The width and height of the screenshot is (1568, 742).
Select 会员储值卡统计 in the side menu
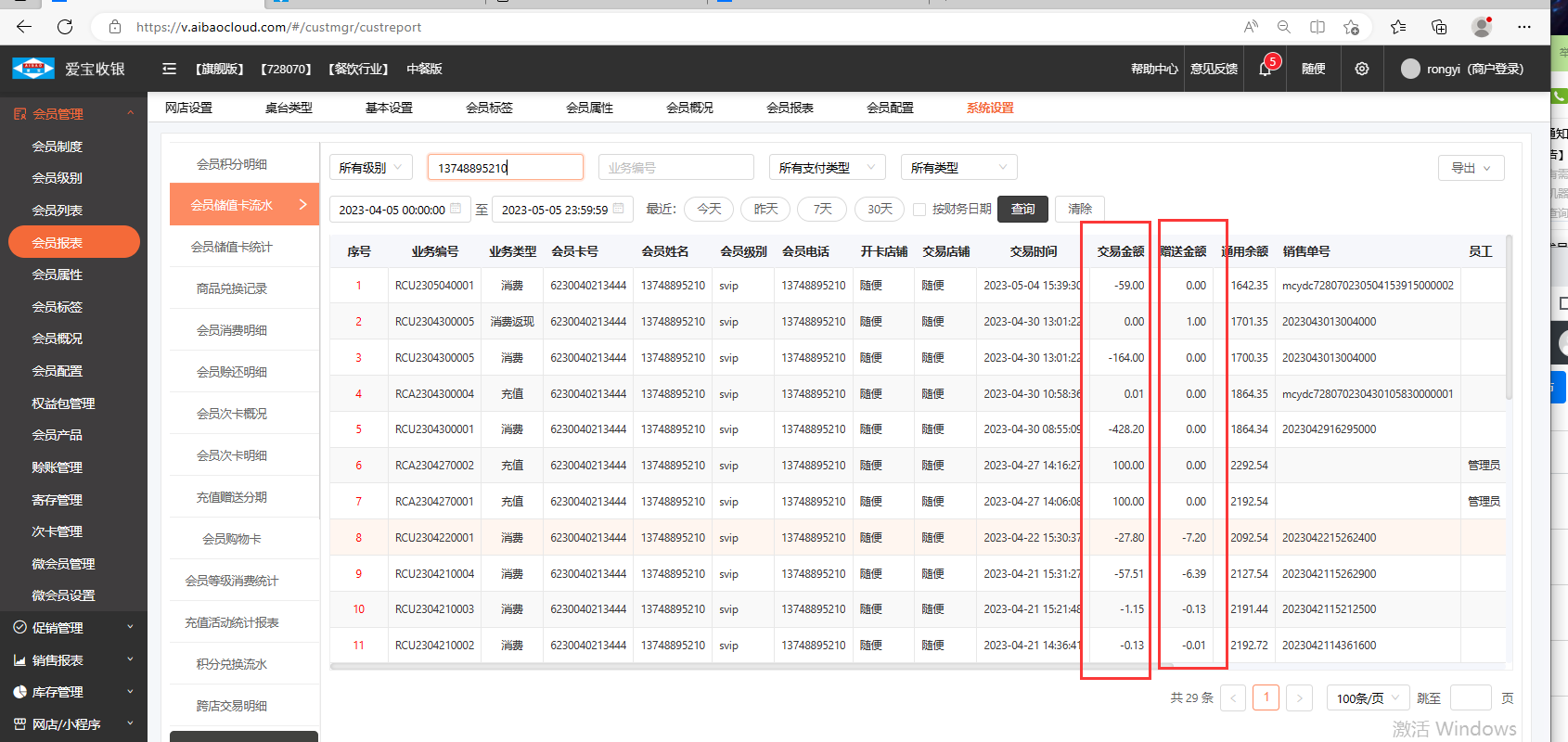click(232, 247)
